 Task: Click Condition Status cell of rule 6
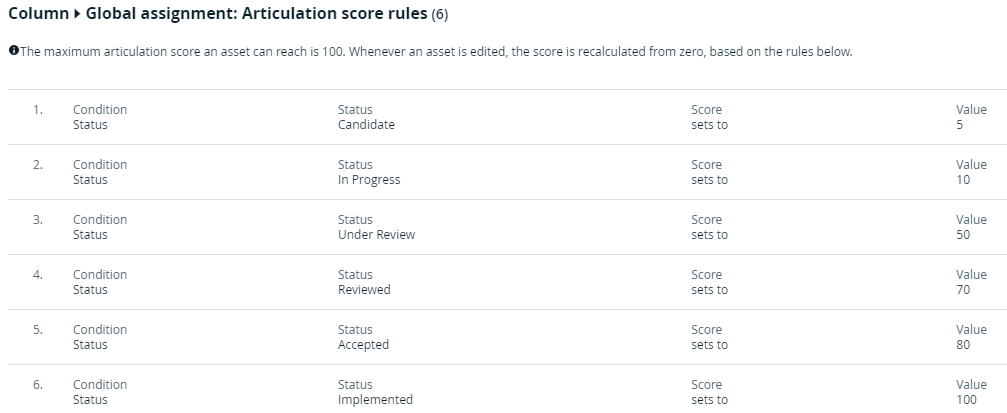[100, 392]
